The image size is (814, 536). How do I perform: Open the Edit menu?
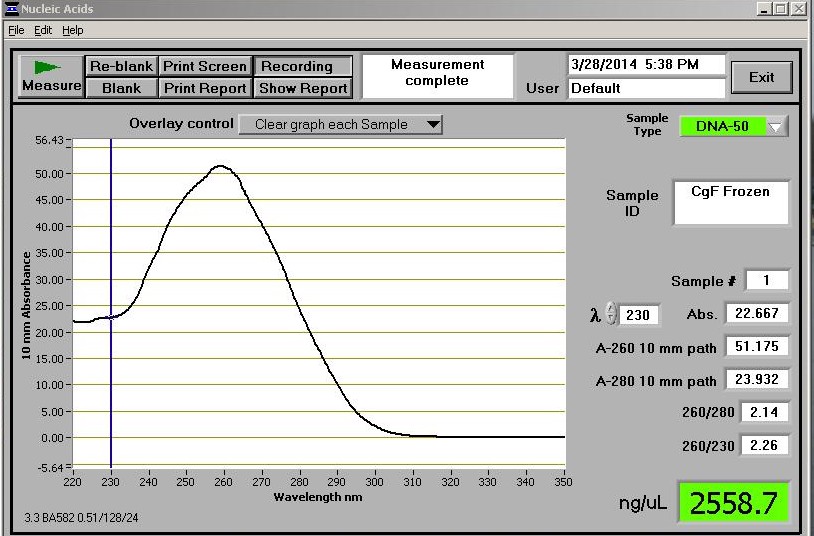coord(43,30)
